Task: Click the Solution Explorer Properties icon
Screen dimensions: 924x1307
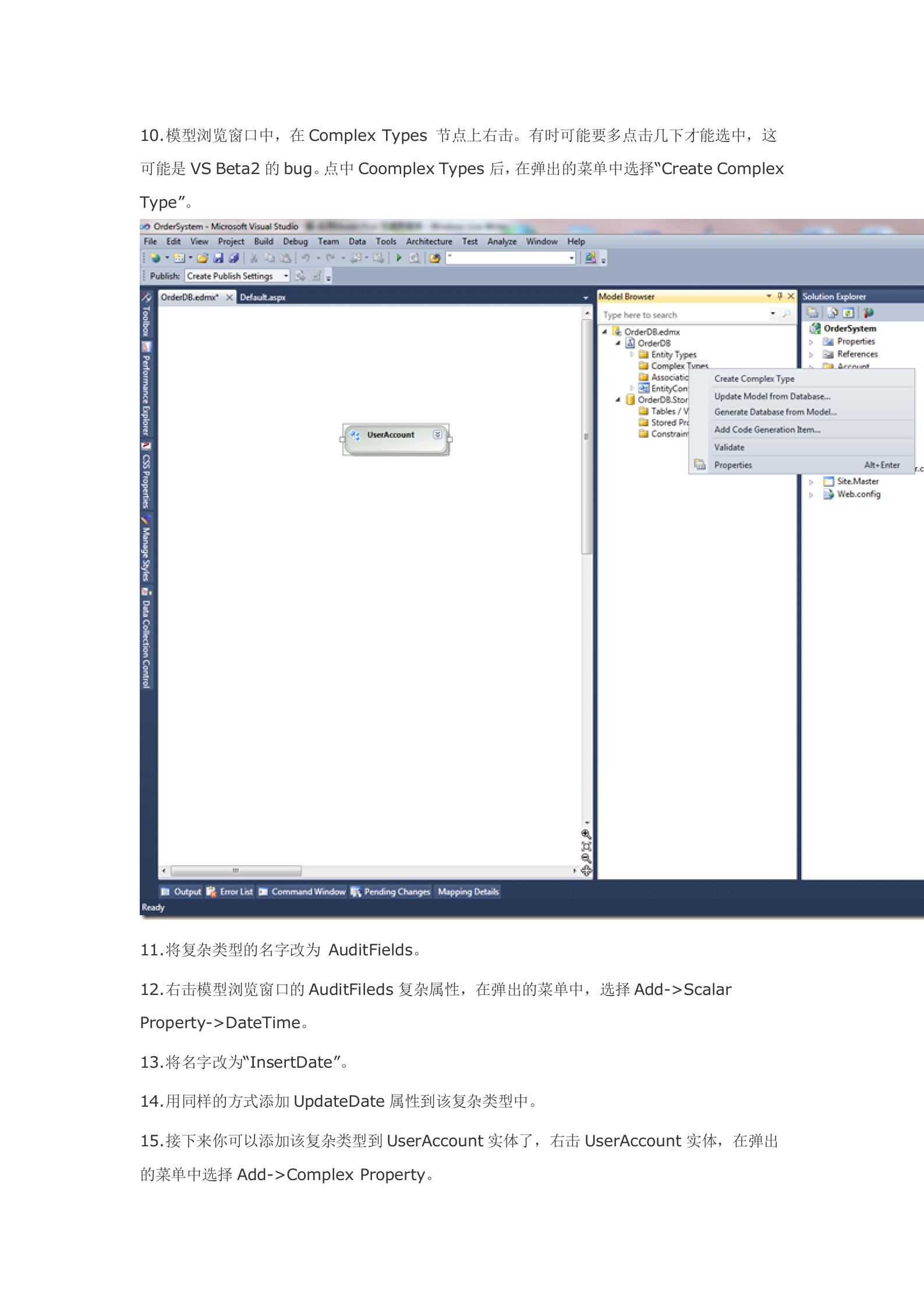Action: point(812,313)
